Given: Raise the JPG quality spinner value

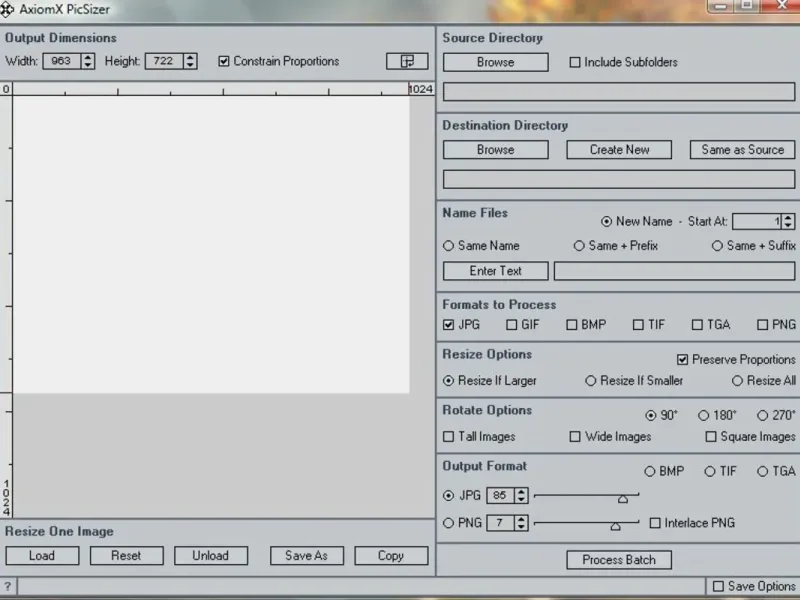Looking at the screenshot, I should pyautogui.click(x=521, y=492).
